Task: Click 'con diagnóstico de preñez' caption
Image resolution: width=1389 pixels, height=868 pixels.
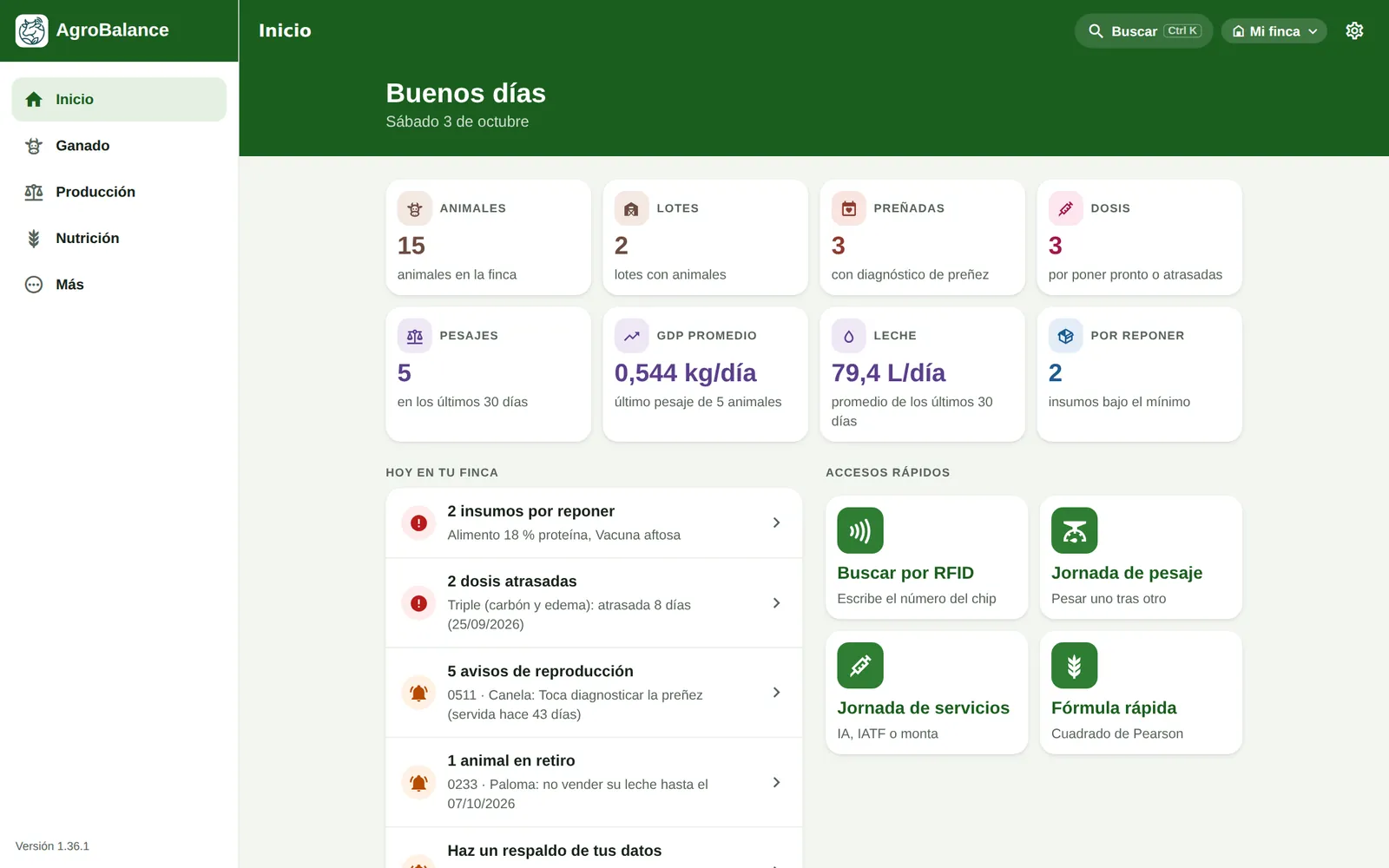Action: 910,274
